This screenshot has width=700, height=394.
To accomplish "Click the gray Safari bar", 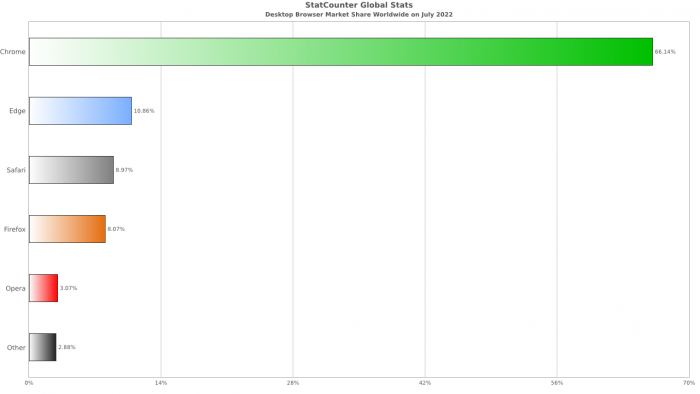I will click(71, 170).
